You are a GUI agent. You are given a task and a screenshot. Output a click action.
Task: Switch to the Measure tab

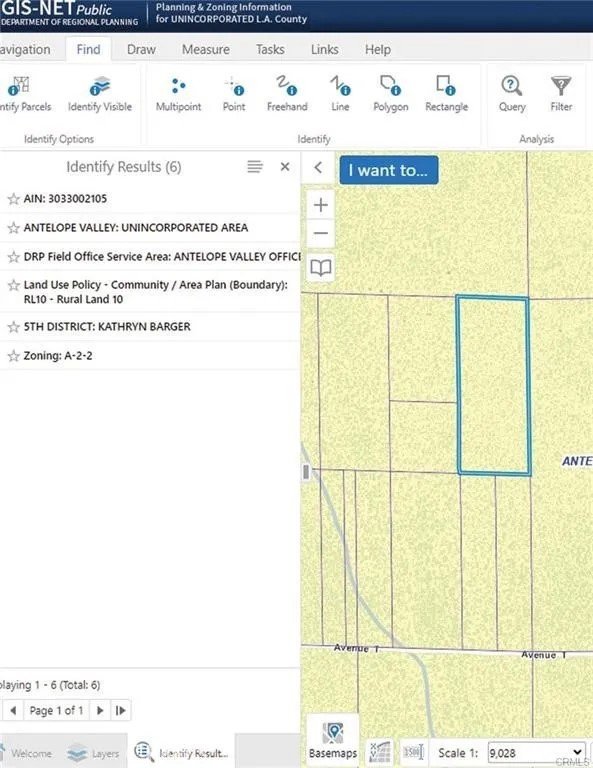pyautogui.click(x=206, y=49)
